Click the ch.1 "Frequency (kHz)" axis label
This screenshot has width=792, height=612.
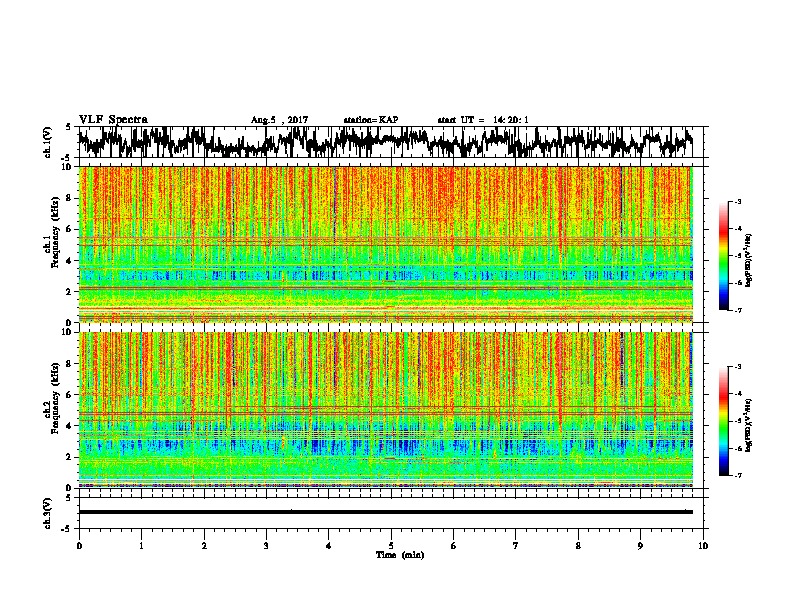(x=55, y=233)
